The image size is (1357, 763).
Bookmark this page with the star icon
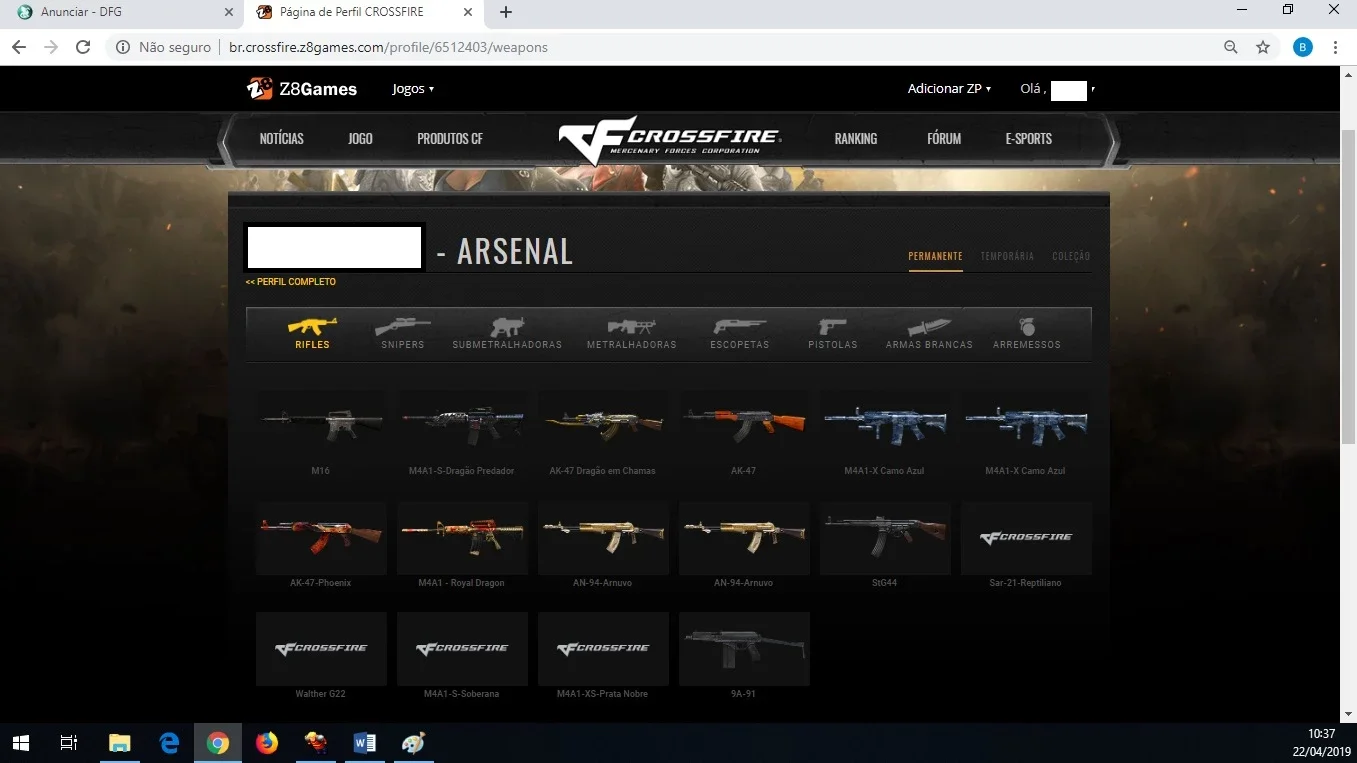[x=1263, y=47]
